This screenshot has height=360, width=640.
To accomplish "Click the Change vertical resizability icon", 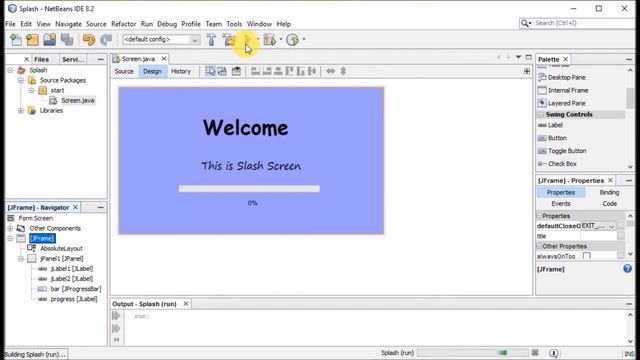I will click(x=343, y=71).
